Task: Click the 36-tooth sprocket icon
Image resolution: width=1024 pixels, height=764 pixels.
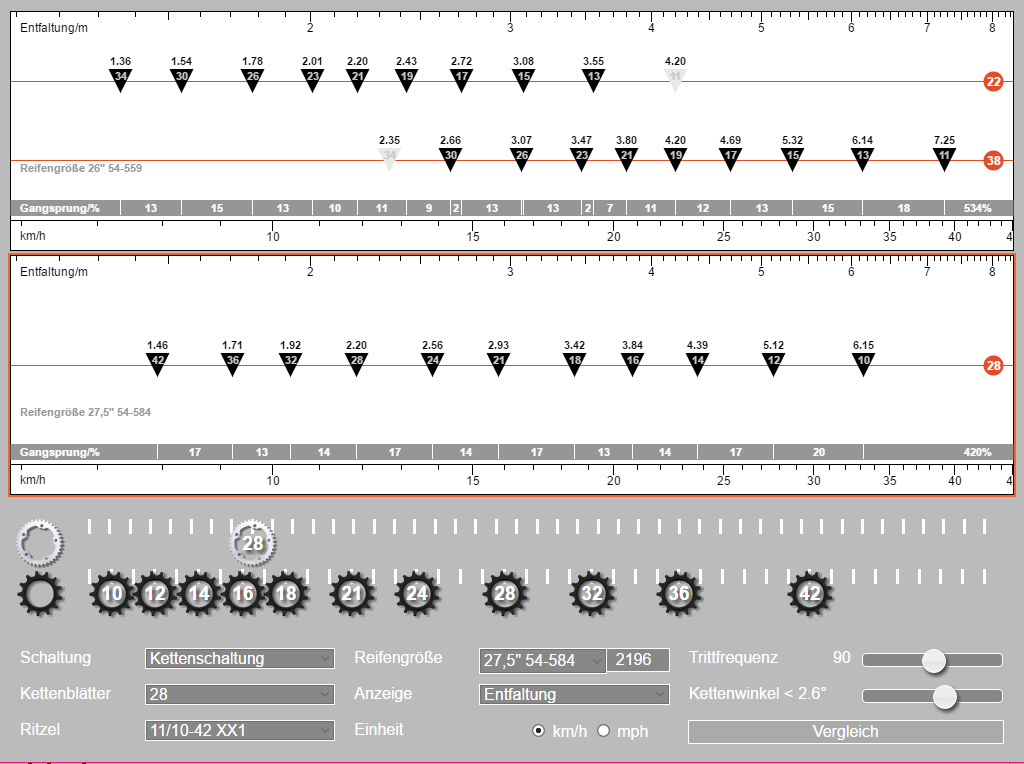Action: pos(679,593)
